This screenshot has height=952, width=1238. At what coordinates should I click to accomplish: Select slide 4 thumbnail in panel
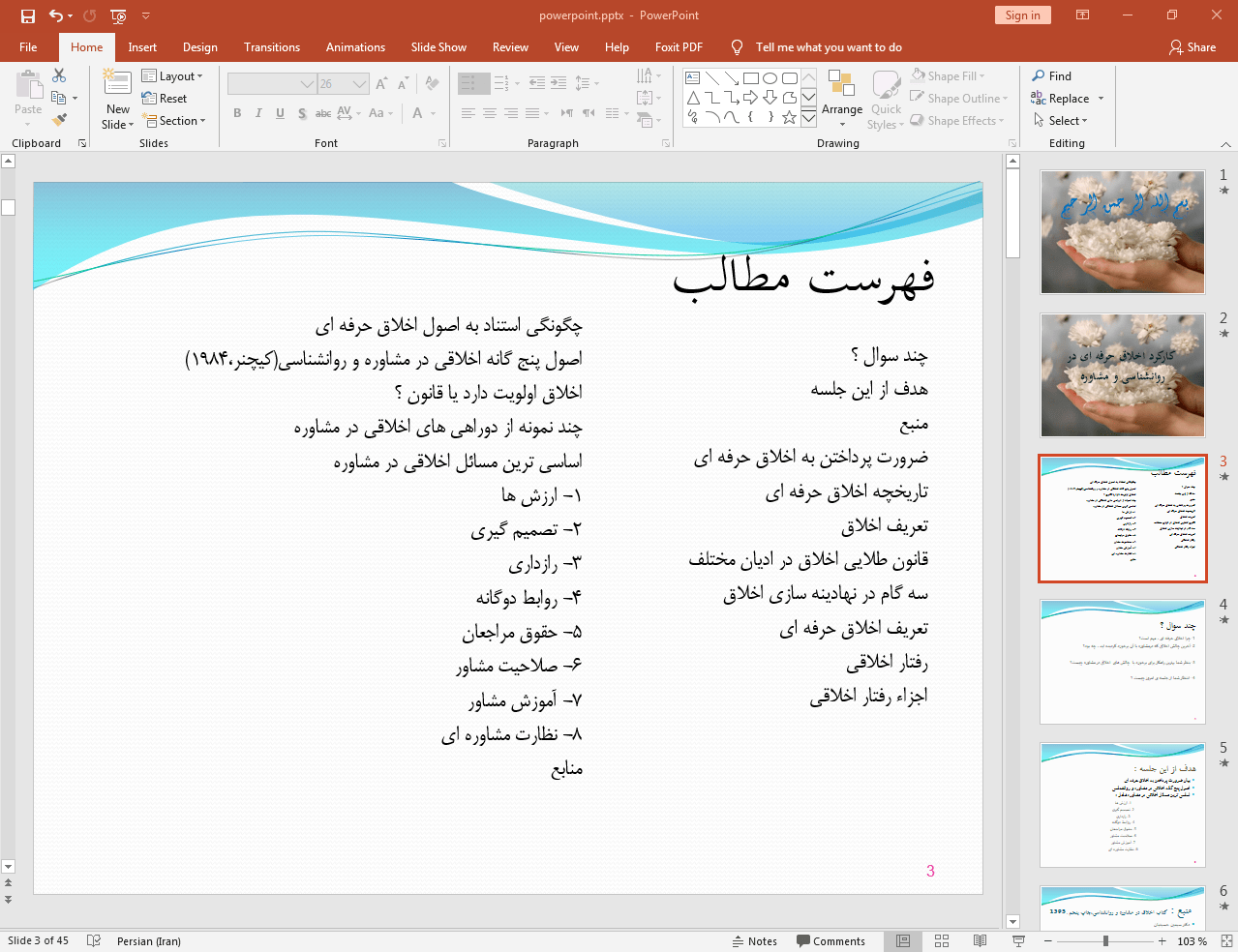point(1122,662)
